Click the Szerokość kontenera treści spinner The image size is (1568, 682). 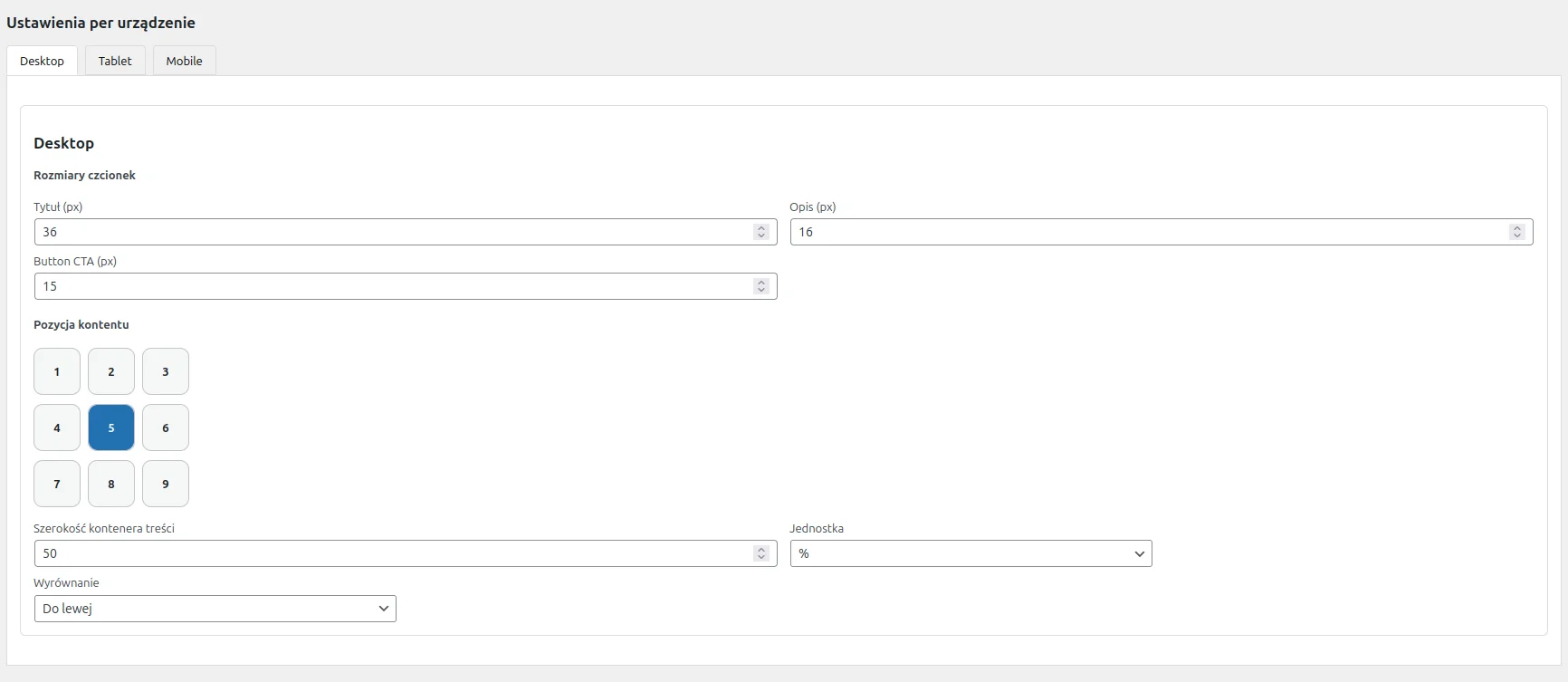coord(761,553)
